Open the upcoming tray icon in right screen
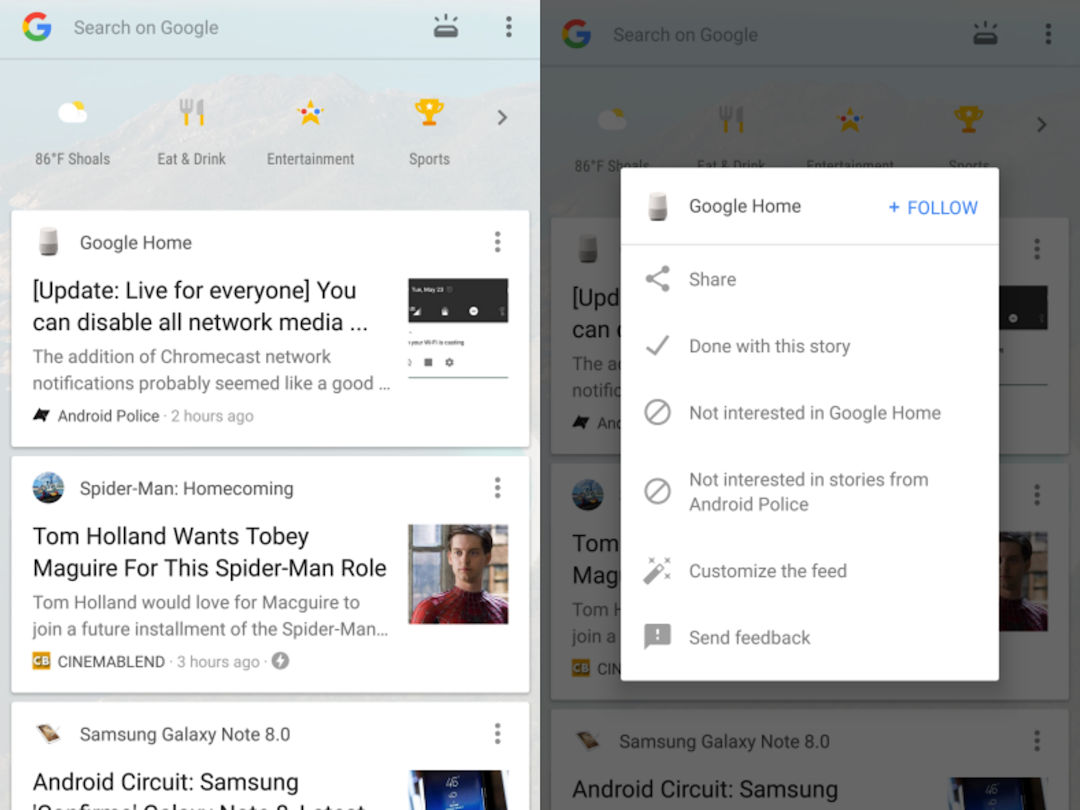Image resolution: width=1080 pixels, height=810 pixels. [985, 34]
